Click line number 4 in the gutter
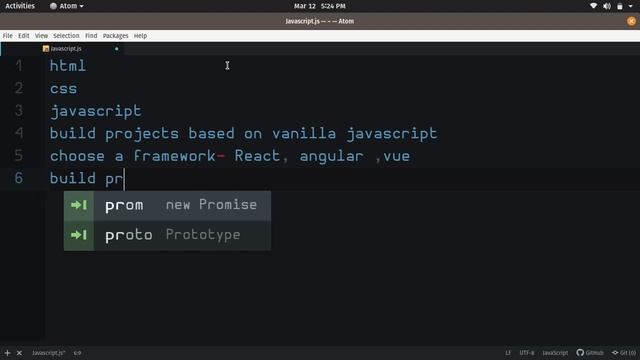The image size is (640, 360). [x=19, y=133]
